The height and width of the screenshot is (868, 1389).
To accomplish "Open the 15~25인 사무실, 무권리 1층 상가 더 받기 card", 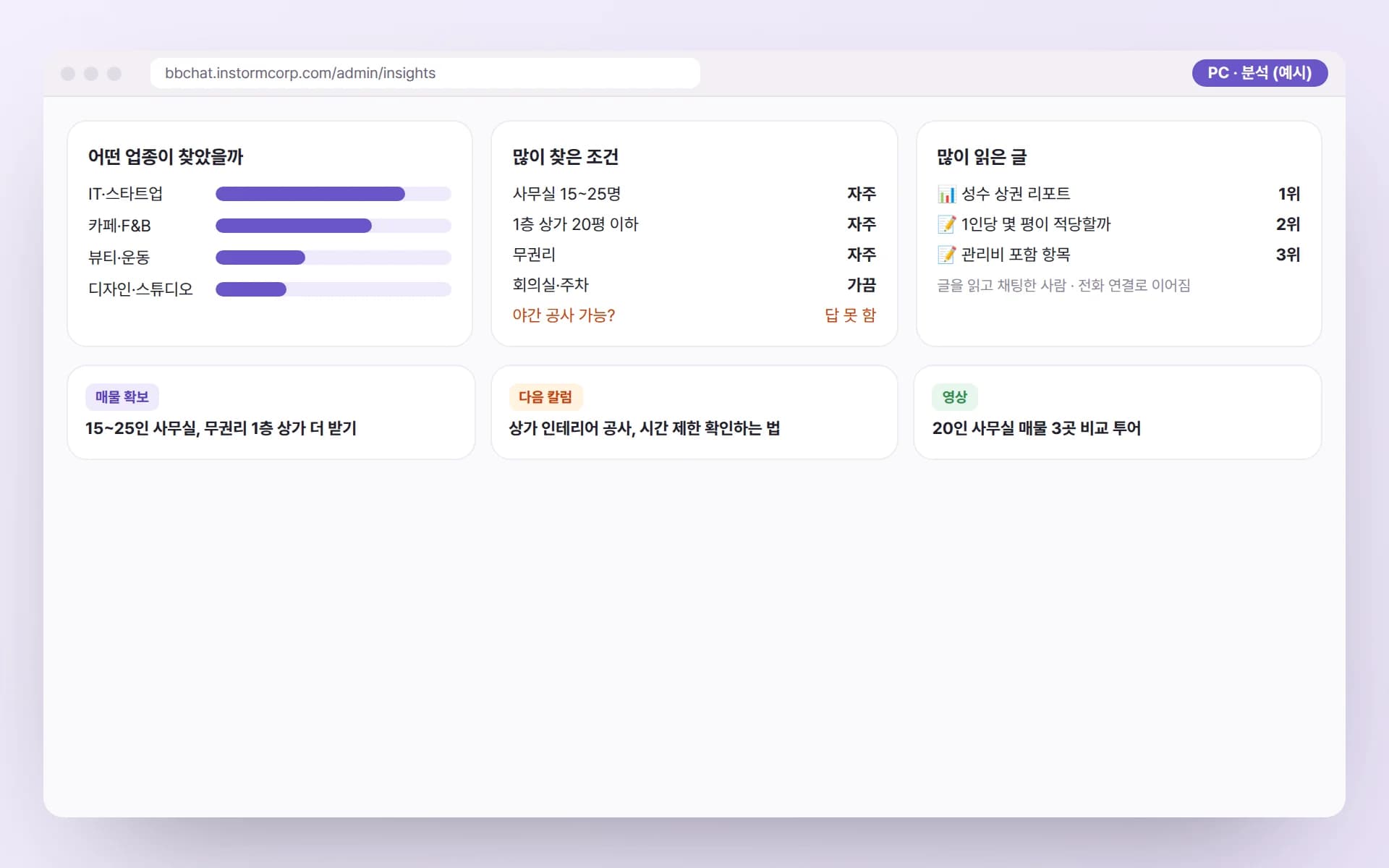I will (x=271, y=412).
